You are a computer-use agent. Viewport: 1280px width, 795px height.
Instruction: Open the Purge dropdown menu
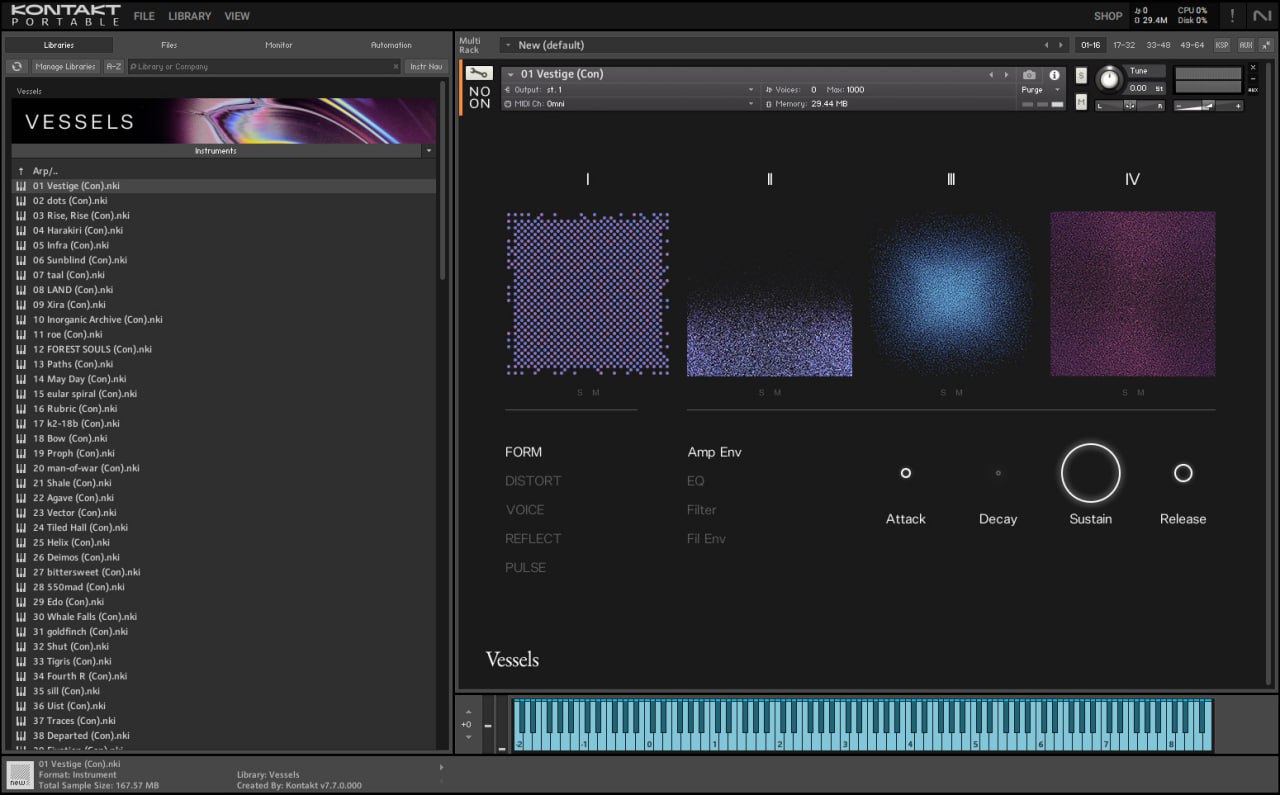point(1041,90)
